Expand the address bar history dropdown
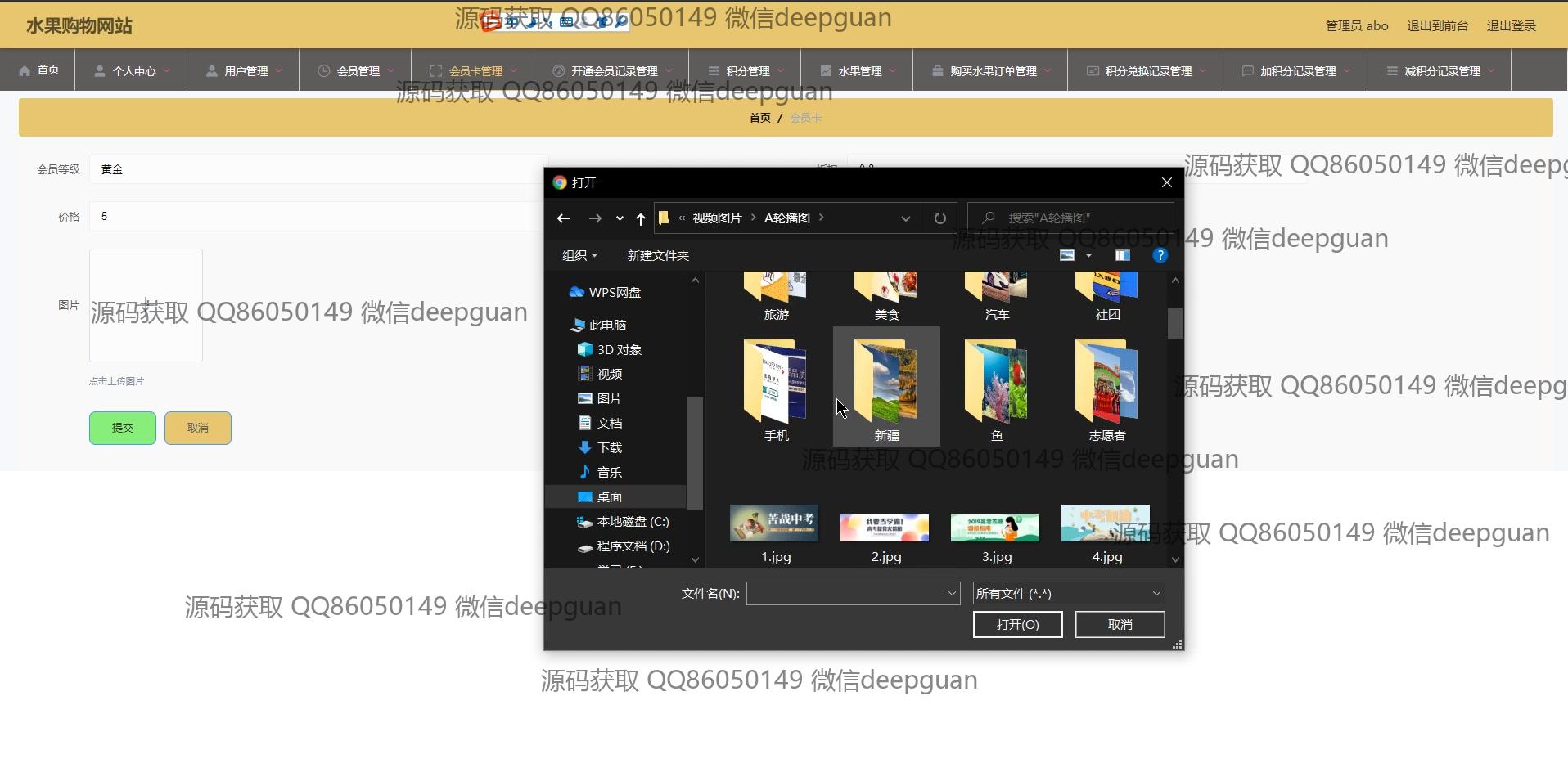Image resolution: width=1568 pixels, height=759 pixels. (x=905, y=218)
